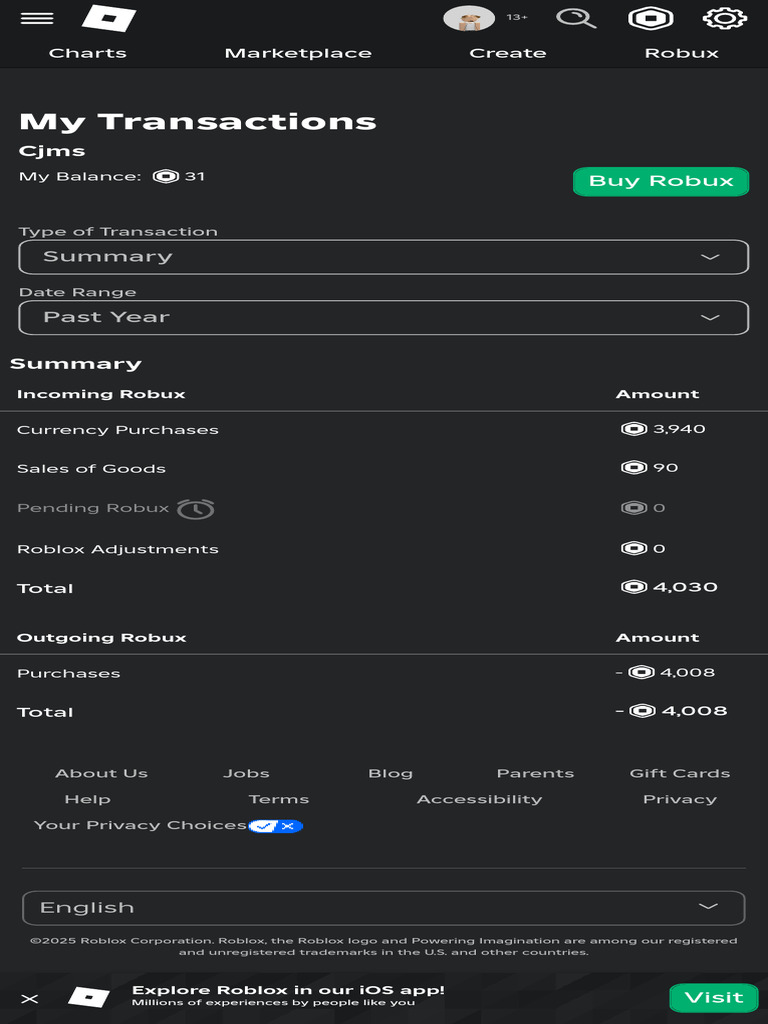This screenshot has width=768, height=1024.
Task: Open the Robux tab
Action: (681, 53)
